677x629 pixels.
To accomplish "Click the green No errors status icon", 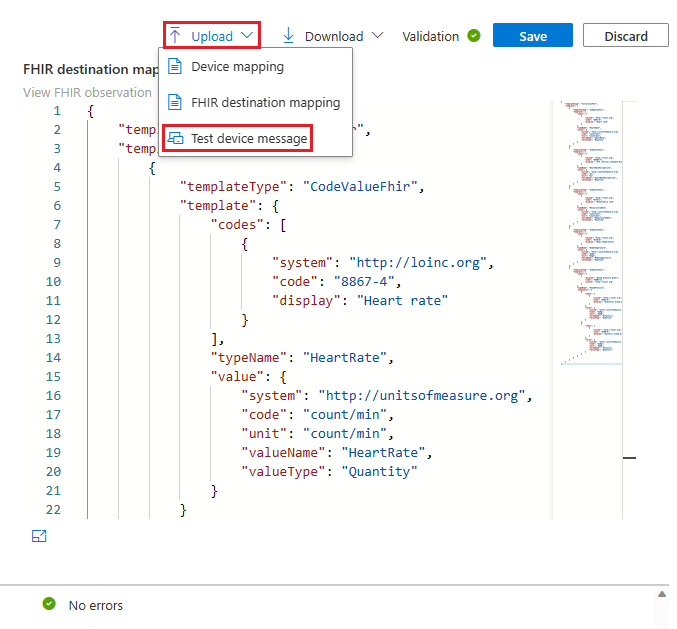I will 48,604.
